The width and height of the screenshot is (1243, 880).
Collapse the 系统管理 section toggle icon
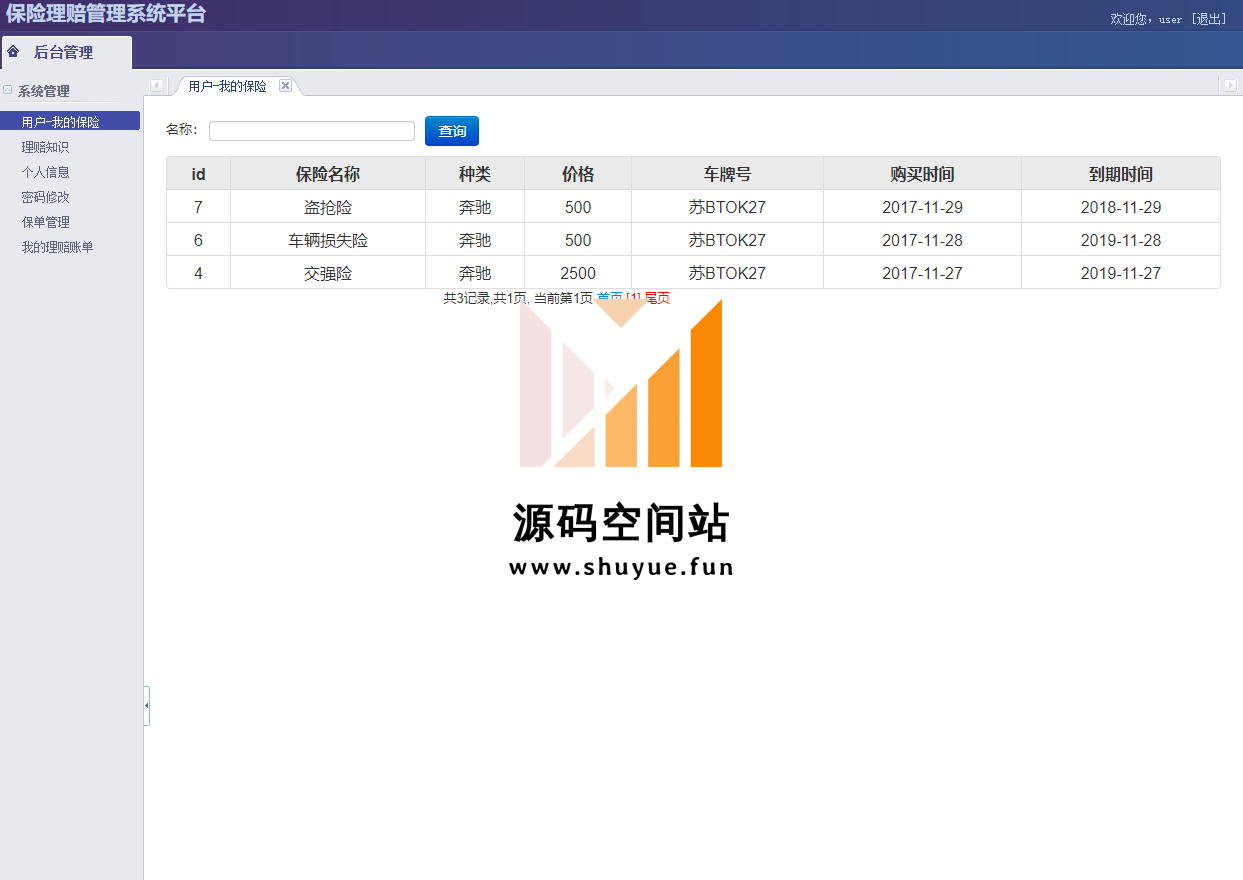click(8, 90)
